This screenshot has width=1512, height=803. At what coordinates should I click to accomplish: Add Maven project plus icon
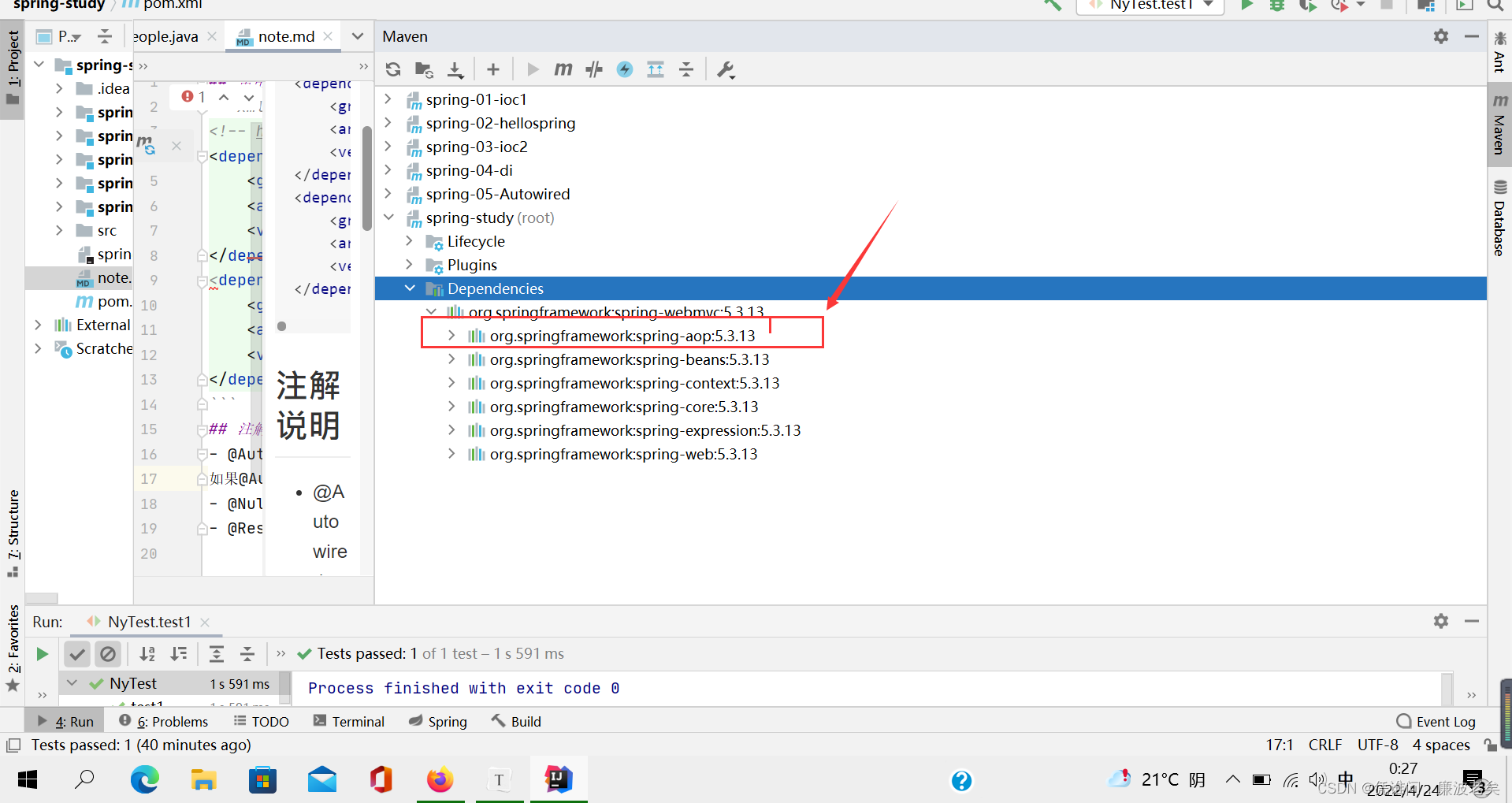[x=493, y=69]
